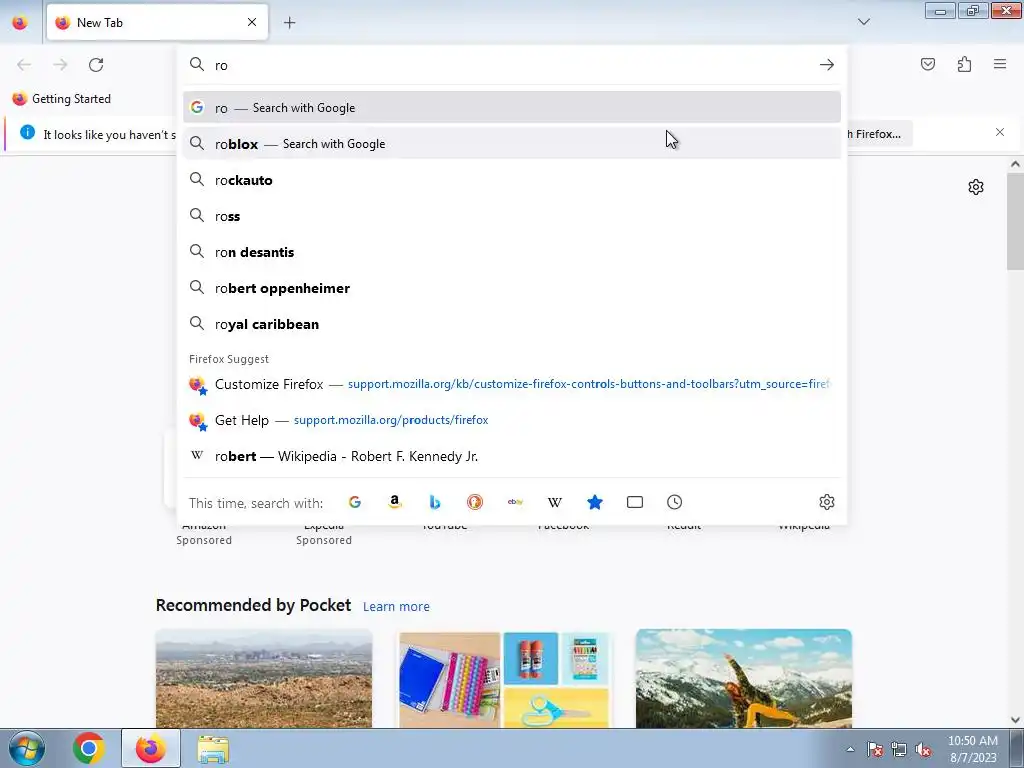Select the rockauto suggestion
This screenshot has height=768, width=1024.
click(512, 180)
